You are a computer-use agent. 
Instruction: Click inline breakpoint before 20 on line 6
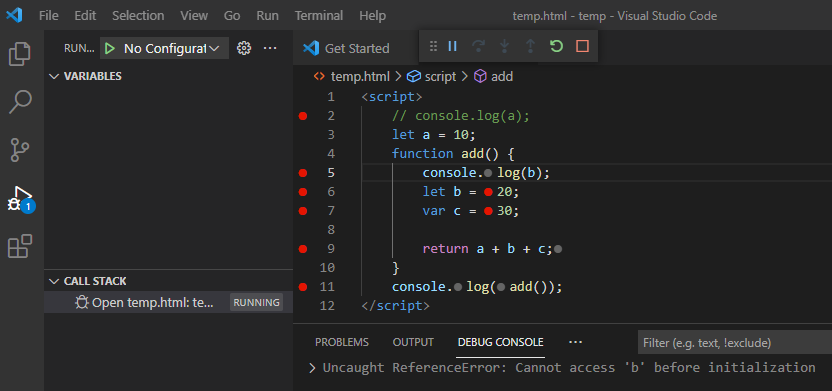coord(489,192)
